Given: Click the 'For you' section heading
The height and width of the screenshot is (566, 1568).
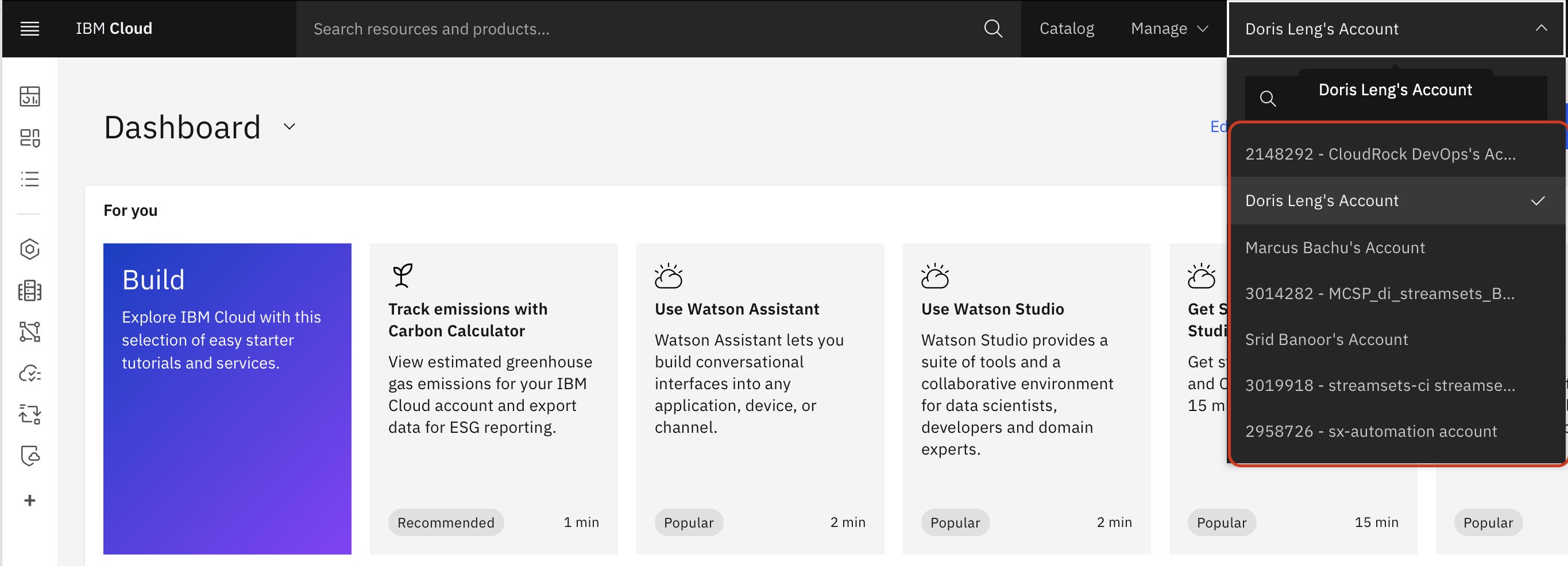Looking at the screenshot, I should [130, 211].
